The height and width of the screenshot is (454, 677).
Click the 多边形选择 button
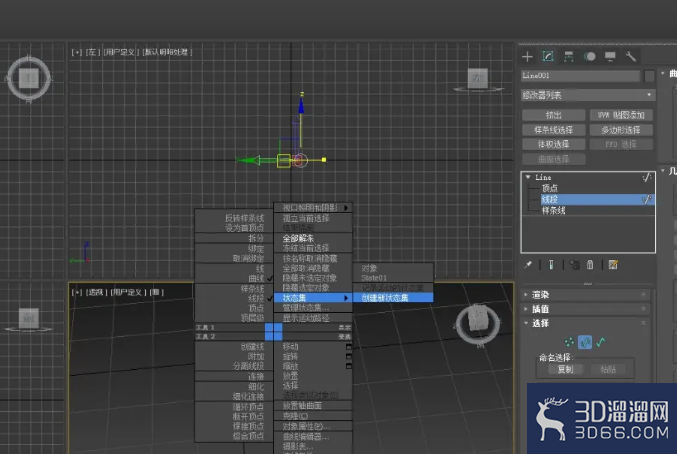[x=621, y=130]
